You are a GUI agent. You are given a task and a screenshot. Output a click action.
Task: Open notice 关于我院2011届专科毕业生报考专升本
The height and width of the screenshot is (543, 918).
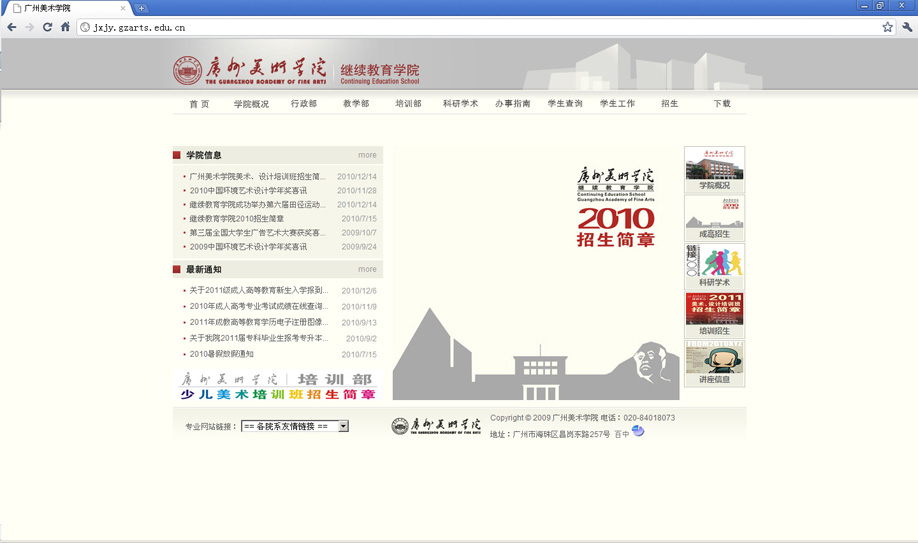[x=258, y=338]
